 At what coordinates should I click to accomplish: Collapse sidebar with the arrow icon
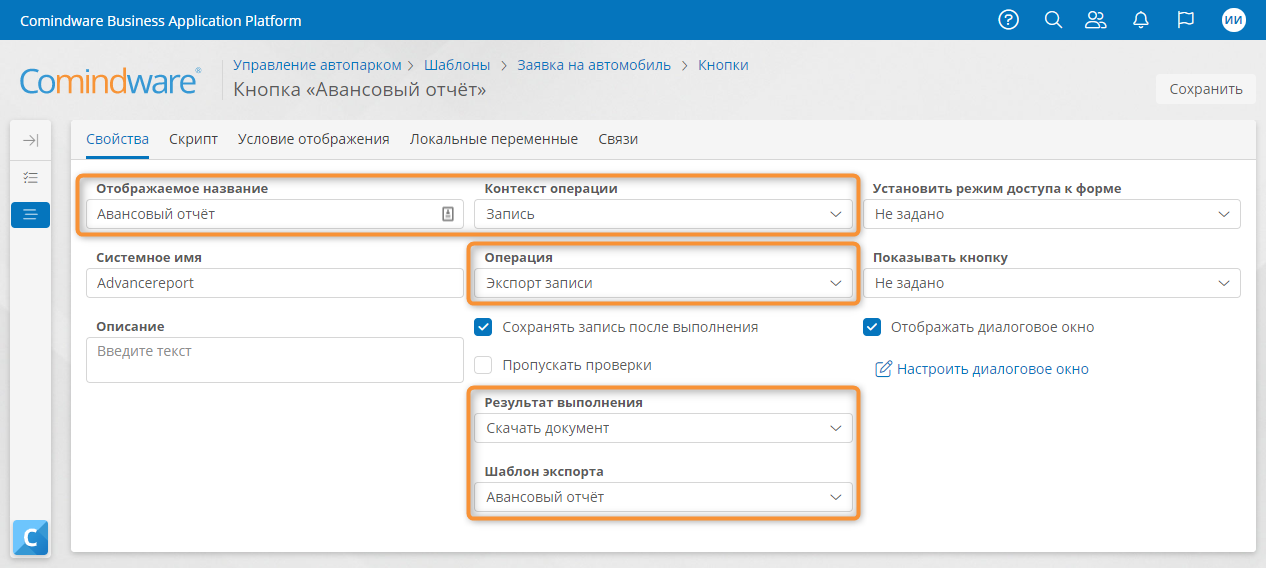click(x=30, y=141)
